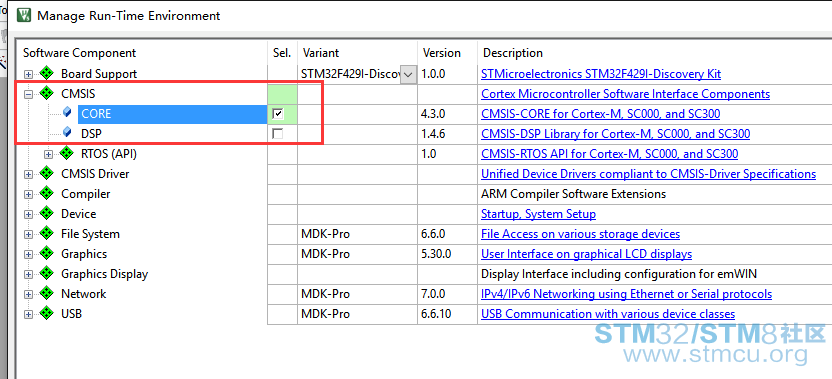Open the STMicroelectronics STM32F429I-Discovery Kit link
Image resolution: width=832 pixels, height=379 pixels.
601,74
